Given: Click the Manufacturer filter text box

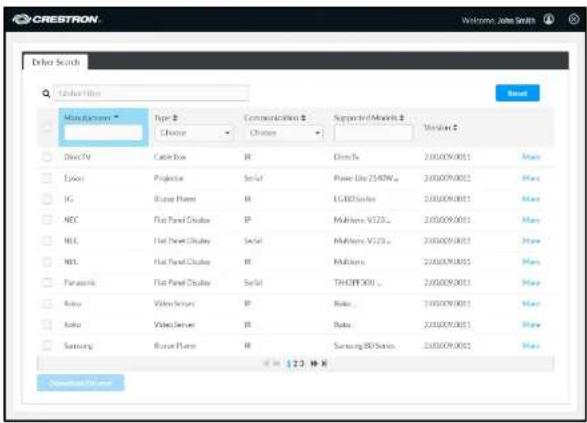Looking at the screenshot, I should pos(103,133).
